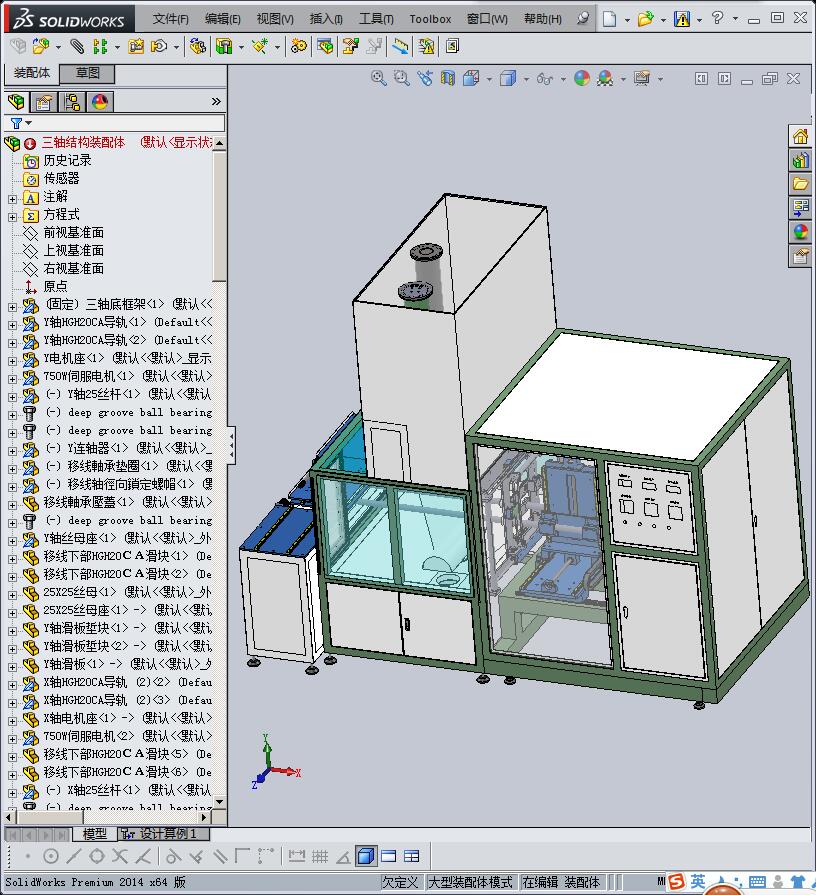Click the paperclip Mate icon in toolbar
The image size is (816, 895).
pyautogui.click(x=76, y=46)
